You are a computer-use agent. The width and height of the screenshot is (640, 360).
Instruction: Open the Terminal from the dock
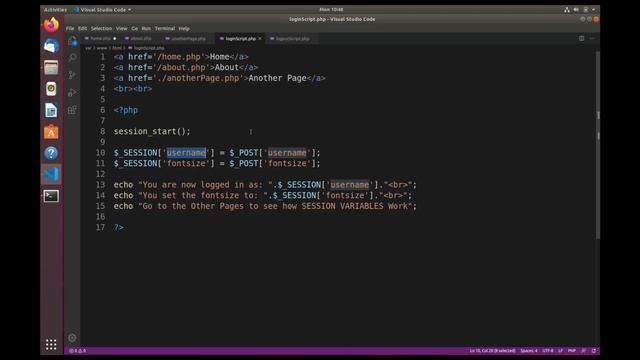(51, 196)
